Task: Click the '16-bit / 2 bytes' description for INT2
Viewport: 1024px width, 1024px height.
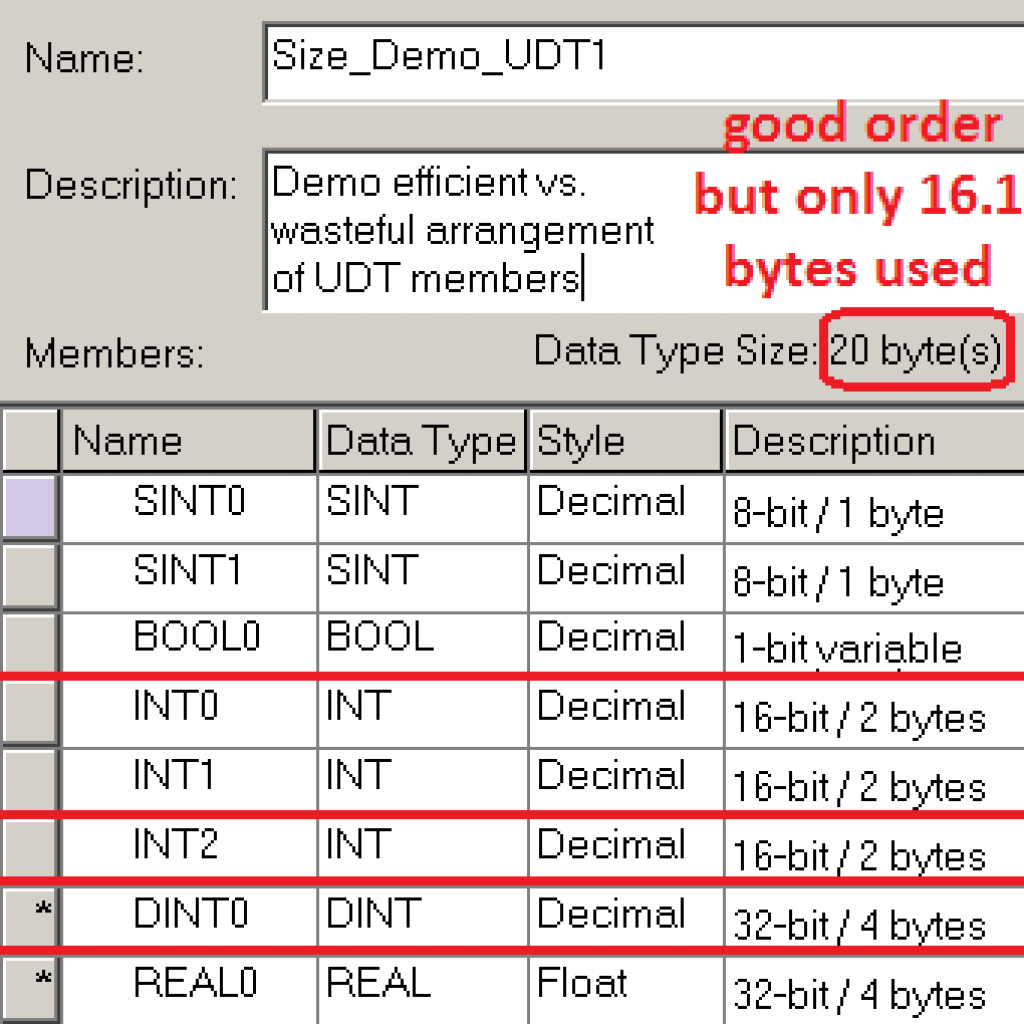Action: pos(875,848)
